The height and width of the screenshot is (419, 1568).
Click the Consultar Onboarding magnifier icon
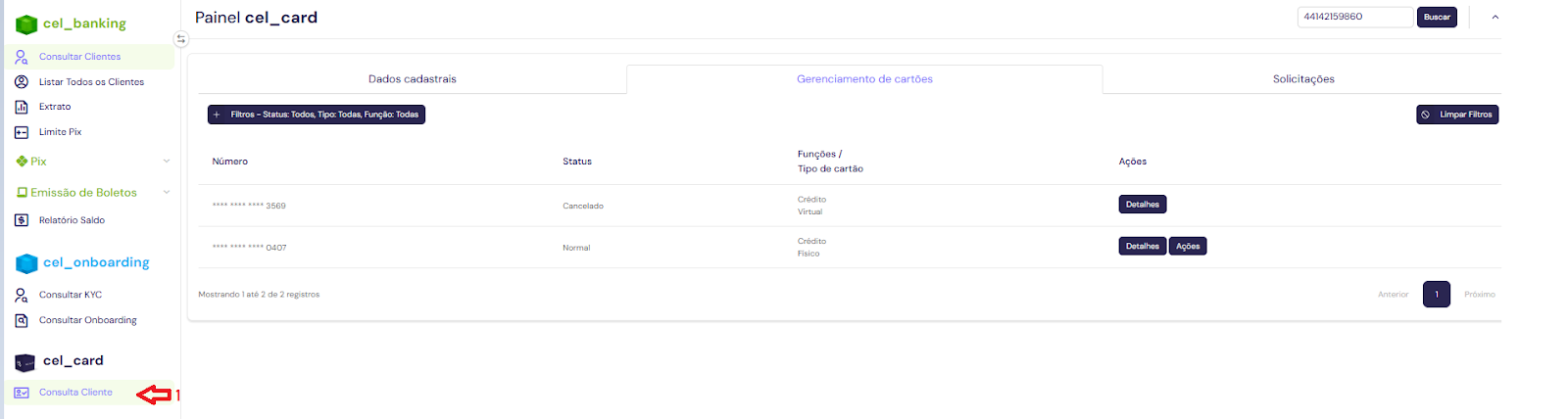(x=22, y=320)
